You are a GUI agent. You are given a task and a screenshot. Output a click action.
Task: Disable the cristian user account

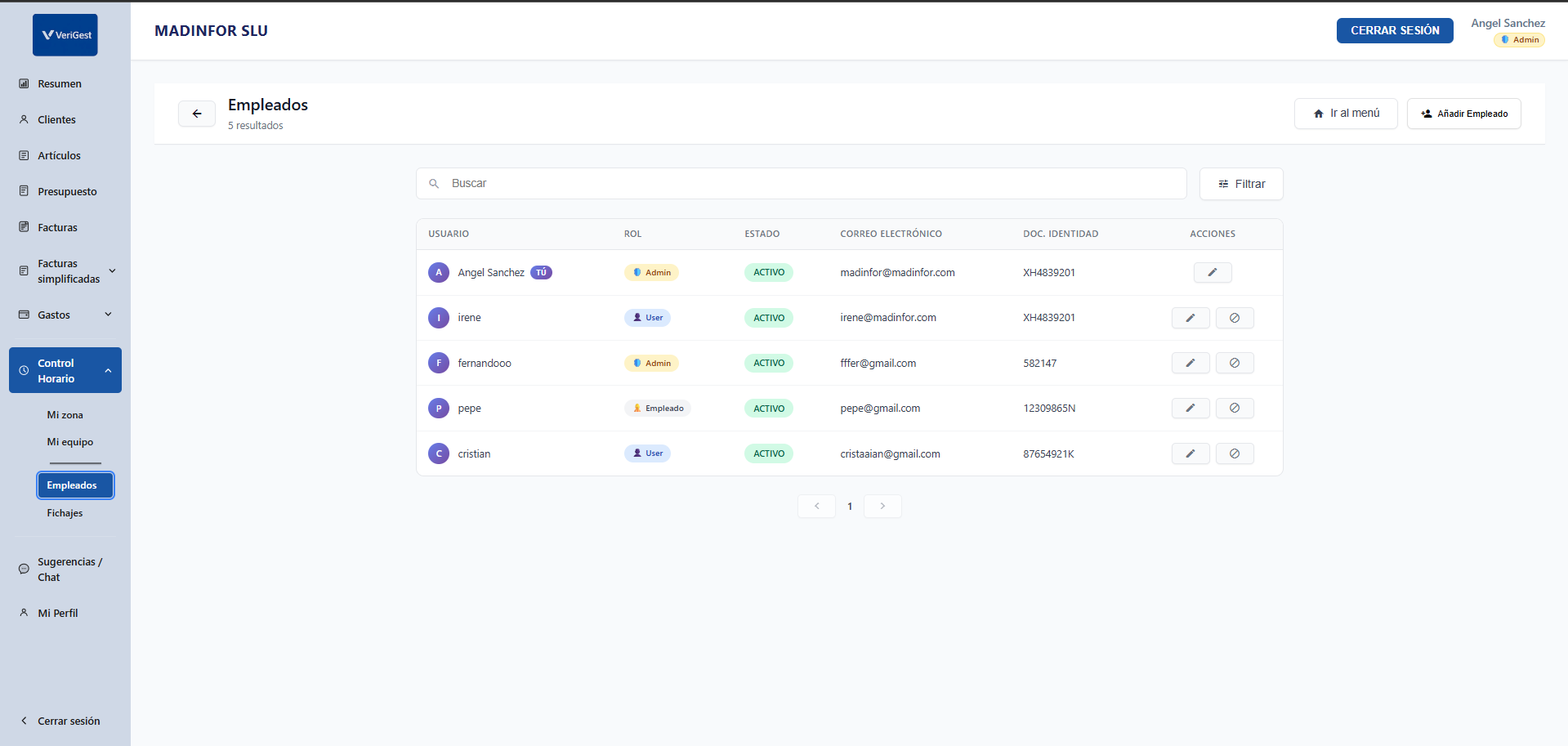tap(1234, 453)
